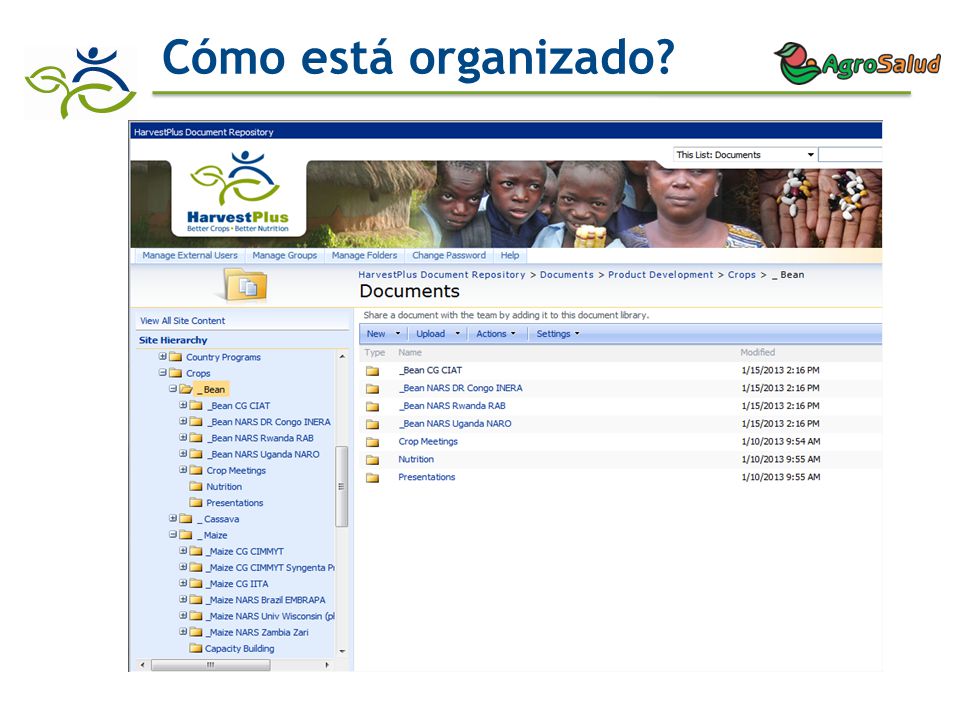Click the Site Hierarchy heading
Screen dimensions: 960x720
click(x=173, y=340)
